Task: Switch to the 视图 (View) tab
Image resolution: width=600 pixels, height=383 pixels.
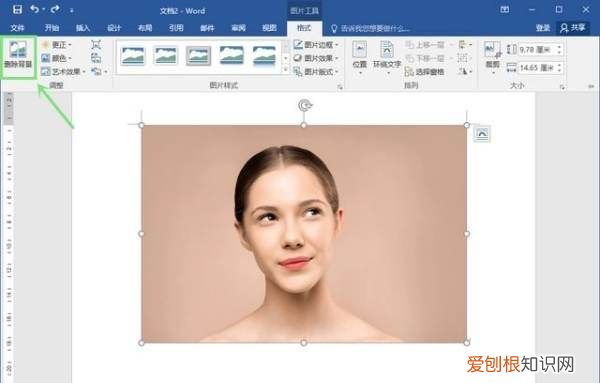Action: point(269,28)
